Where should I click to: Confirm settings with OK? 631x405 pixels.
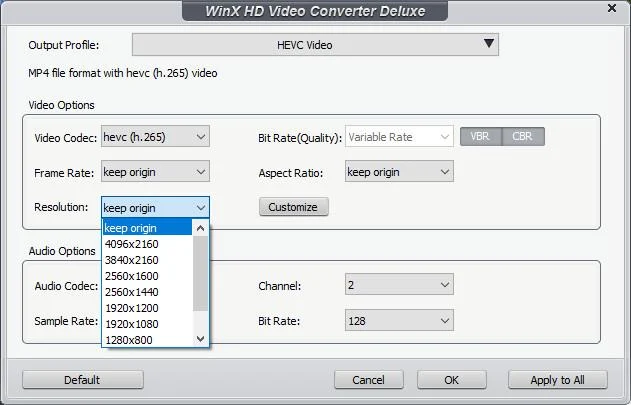pos(452,380)
